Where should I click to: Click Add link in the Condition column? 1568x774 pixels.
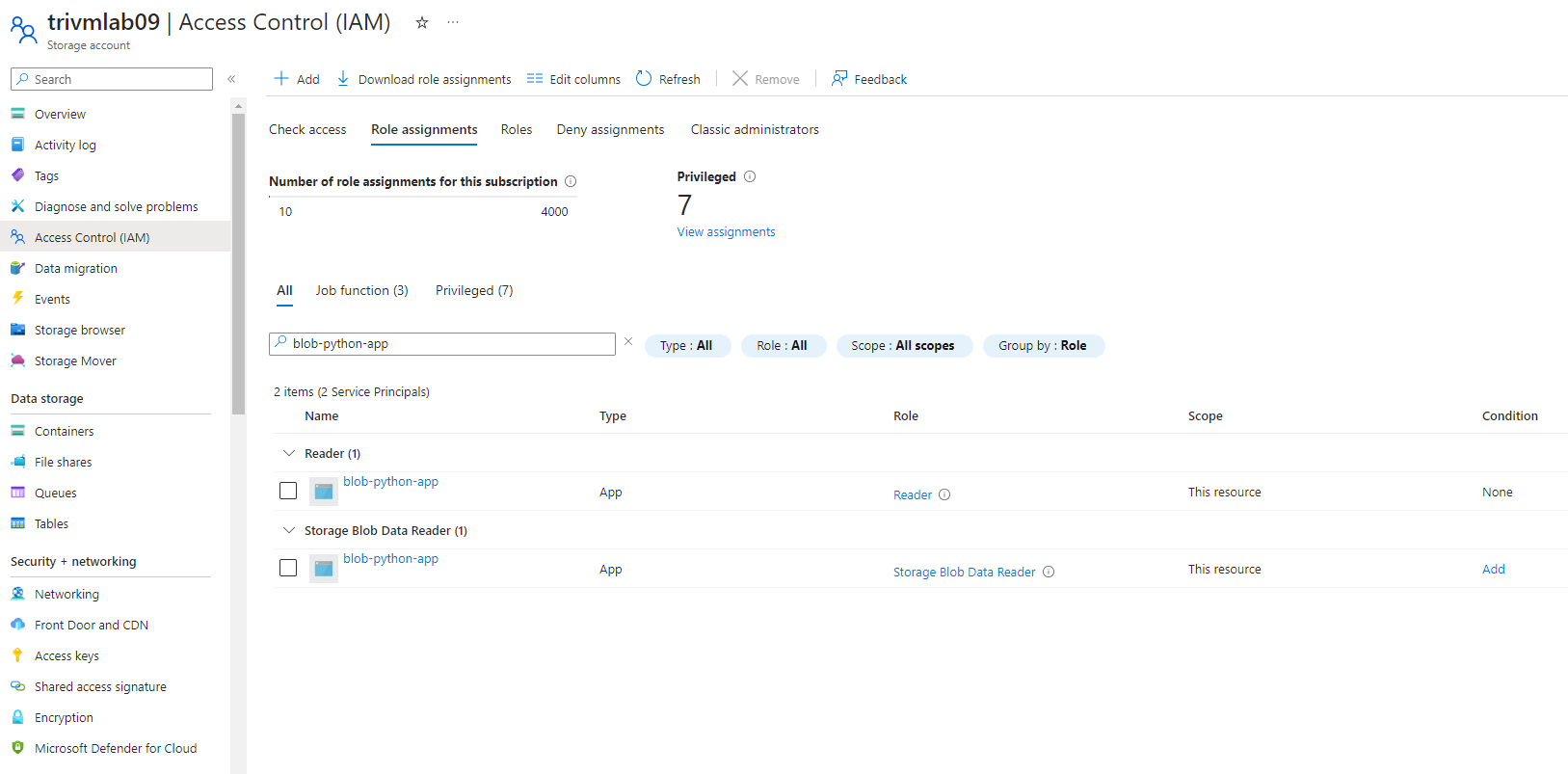[1493, 569]
